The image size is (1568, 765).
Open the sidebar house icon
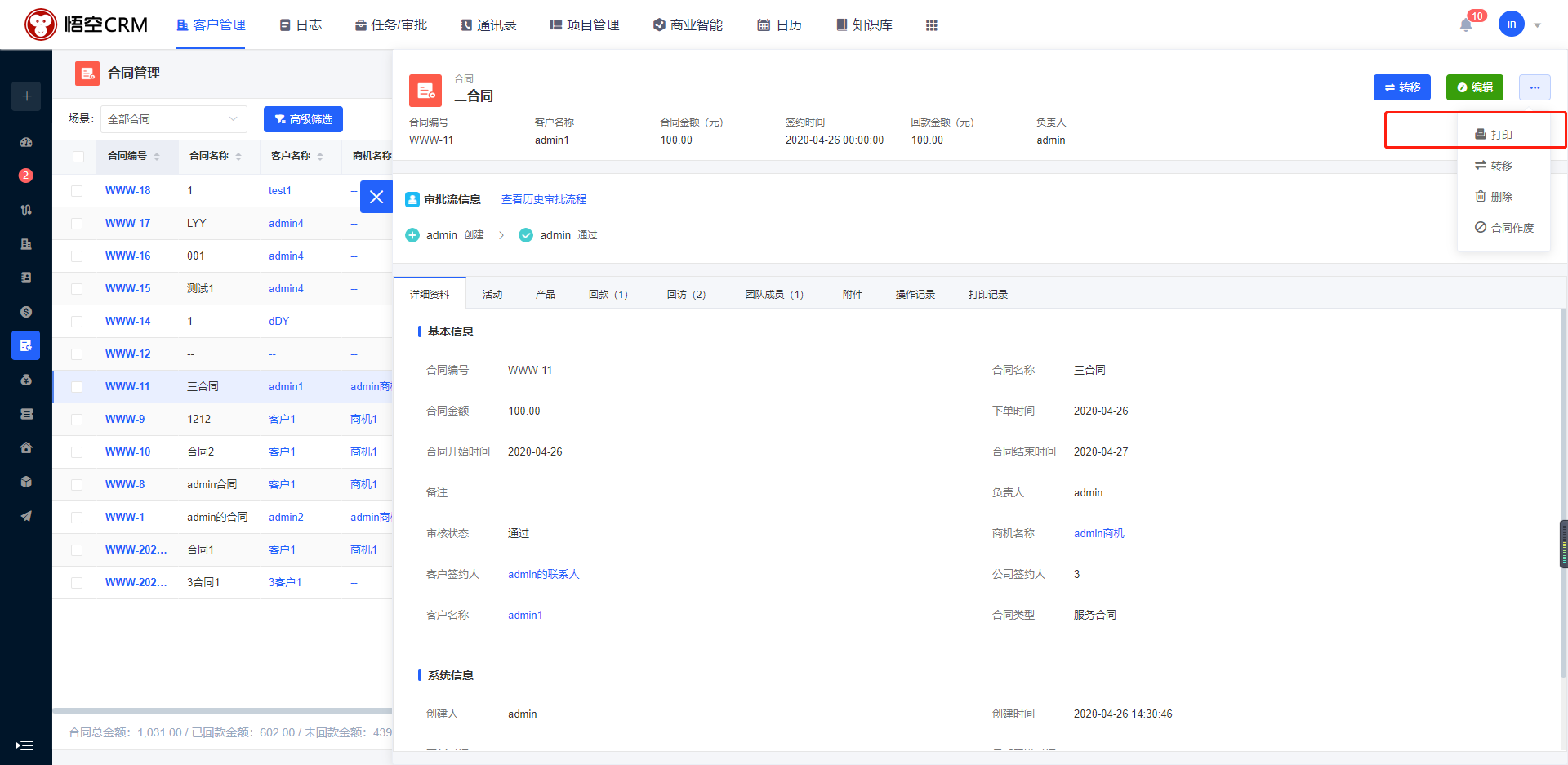[x=26, y=447]
